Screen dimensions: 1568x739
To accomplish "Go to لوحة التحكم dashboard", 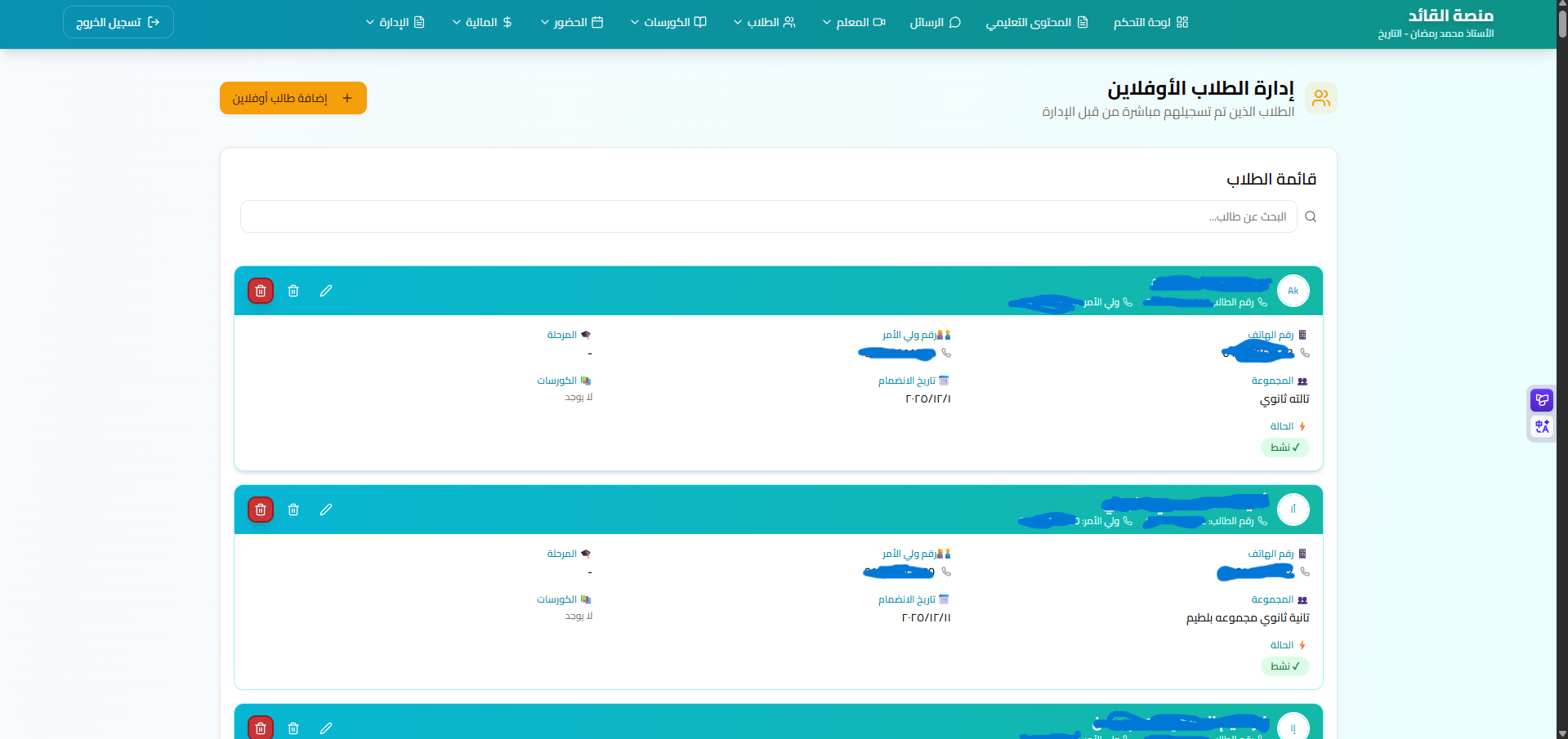I will point(1150,22).
